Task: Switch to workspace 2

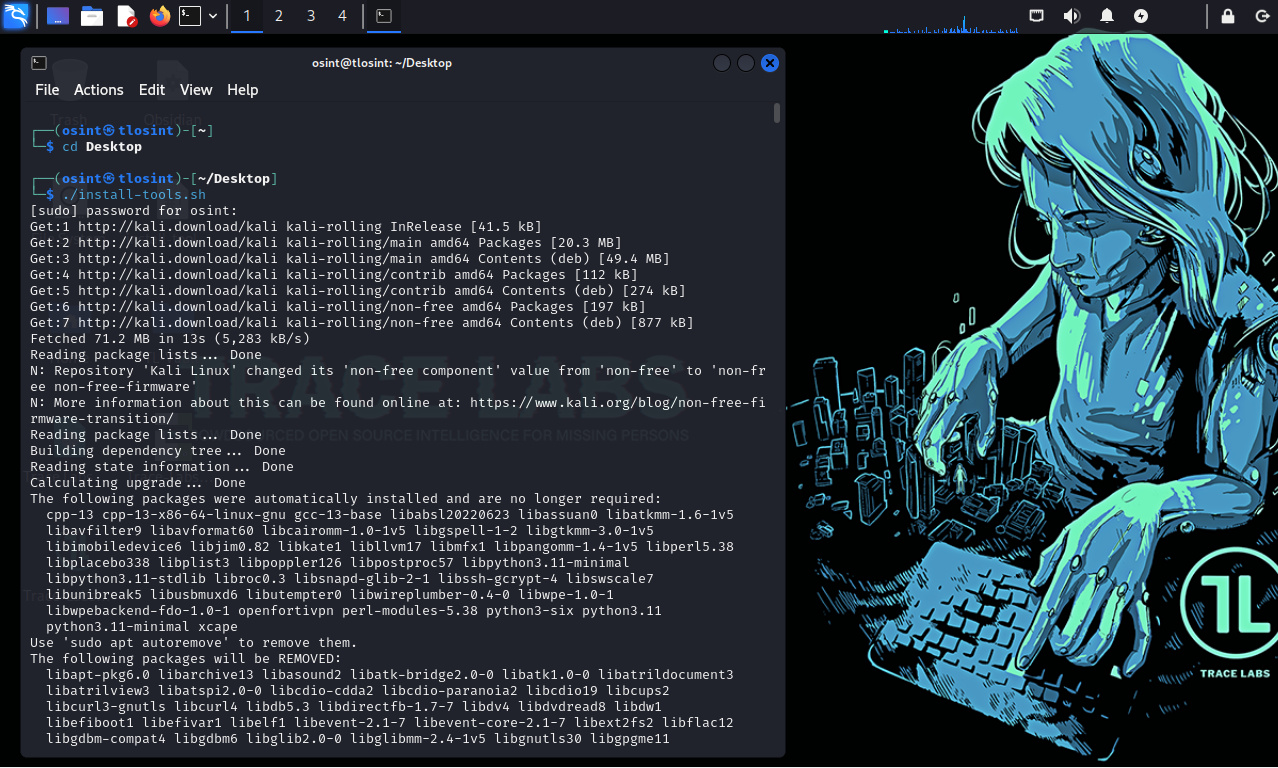Action: click(279, 16)
